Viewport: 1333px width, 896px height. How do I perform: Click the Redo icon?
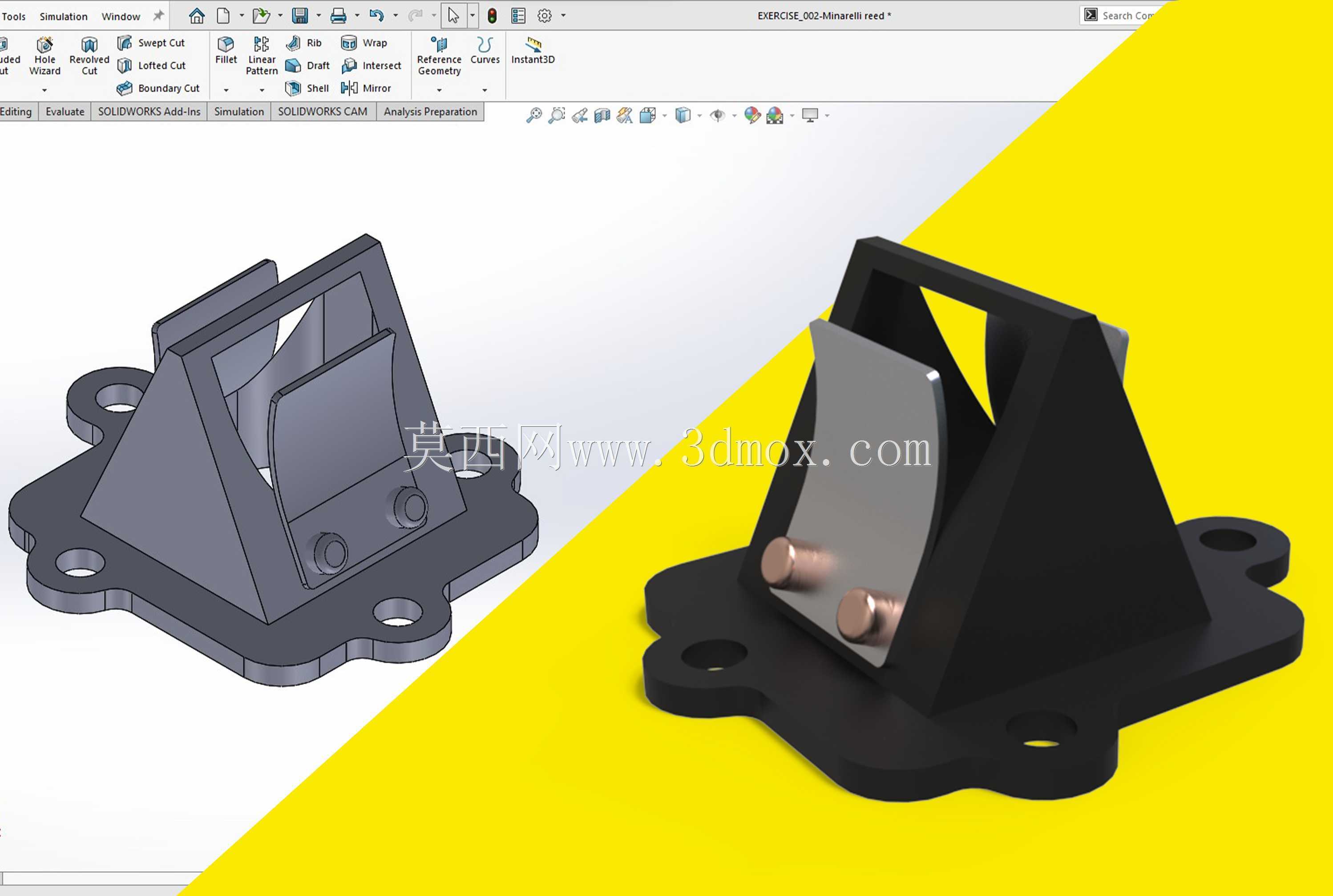coord(416,16)
